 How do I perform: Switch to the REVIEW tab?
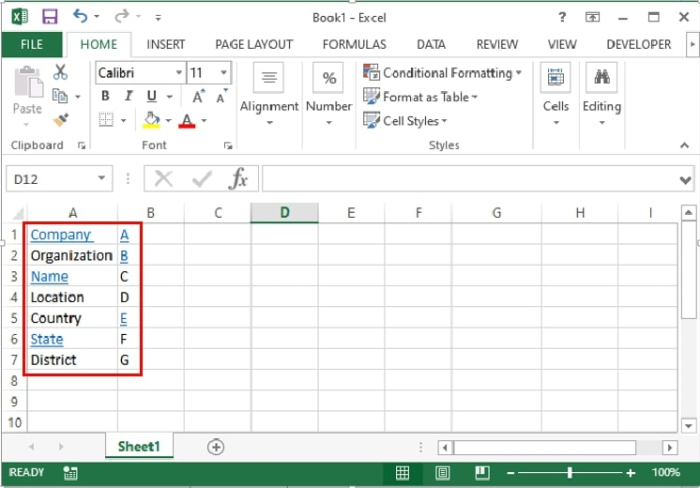[497, 44]
